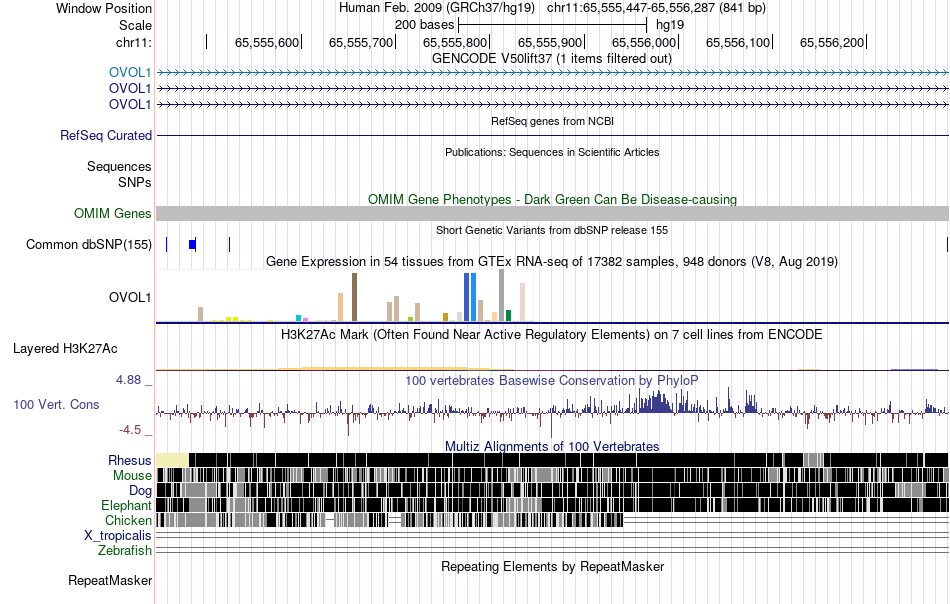The height and width of the screenshot is (604, 950).
Task: Click the Rhesus alignment row label
Action: [x=130, y=460]
